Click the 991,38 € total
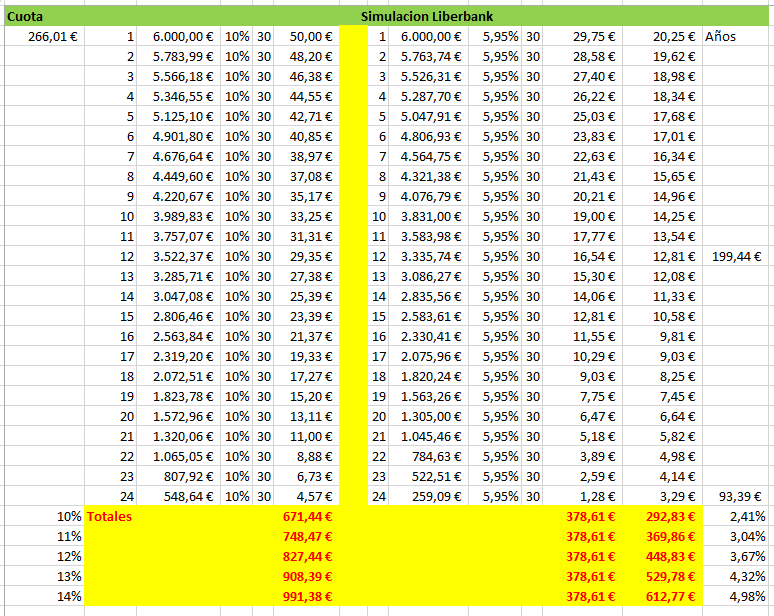The width and height of the screenshot is (774, 616). [307, 596]
